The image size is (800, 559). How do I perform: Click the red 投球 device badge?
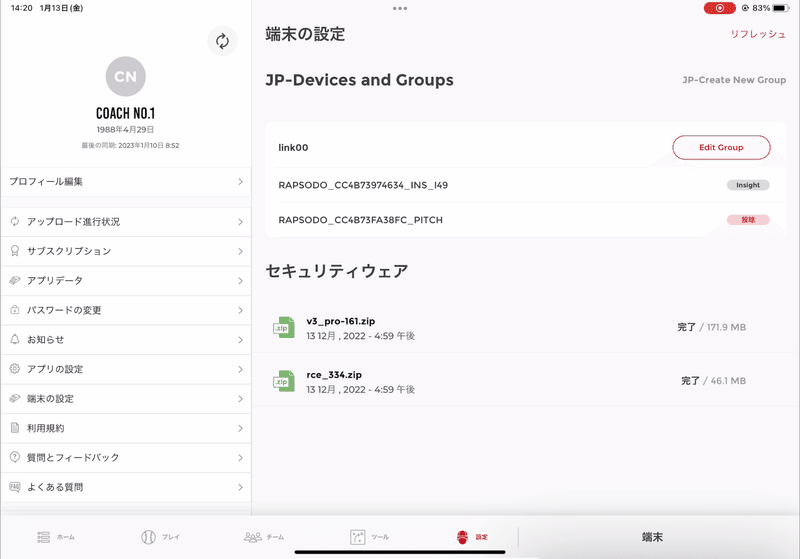[748, 220]
